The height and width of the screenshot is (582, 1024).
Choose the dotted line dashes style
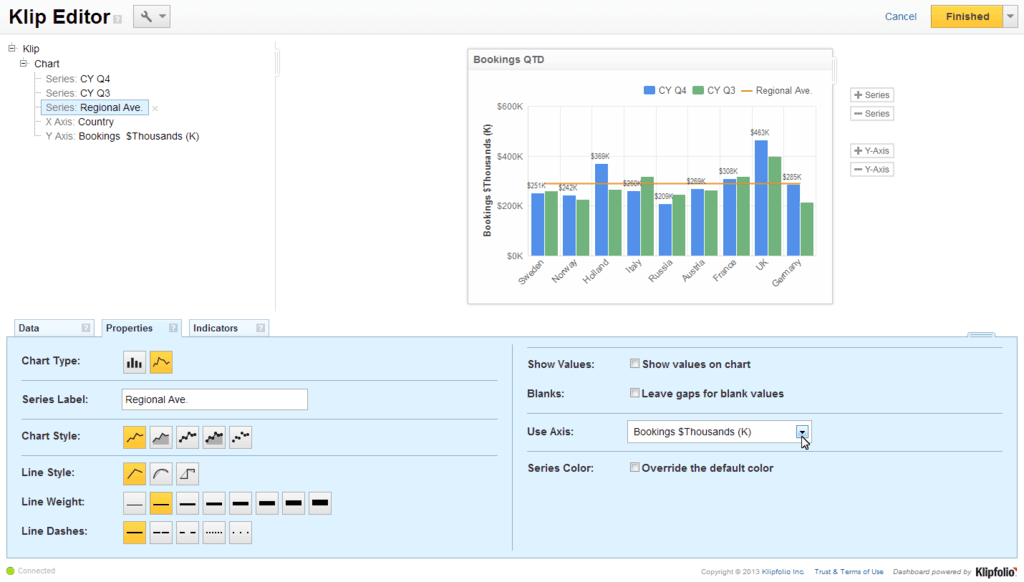click(214, 532)
